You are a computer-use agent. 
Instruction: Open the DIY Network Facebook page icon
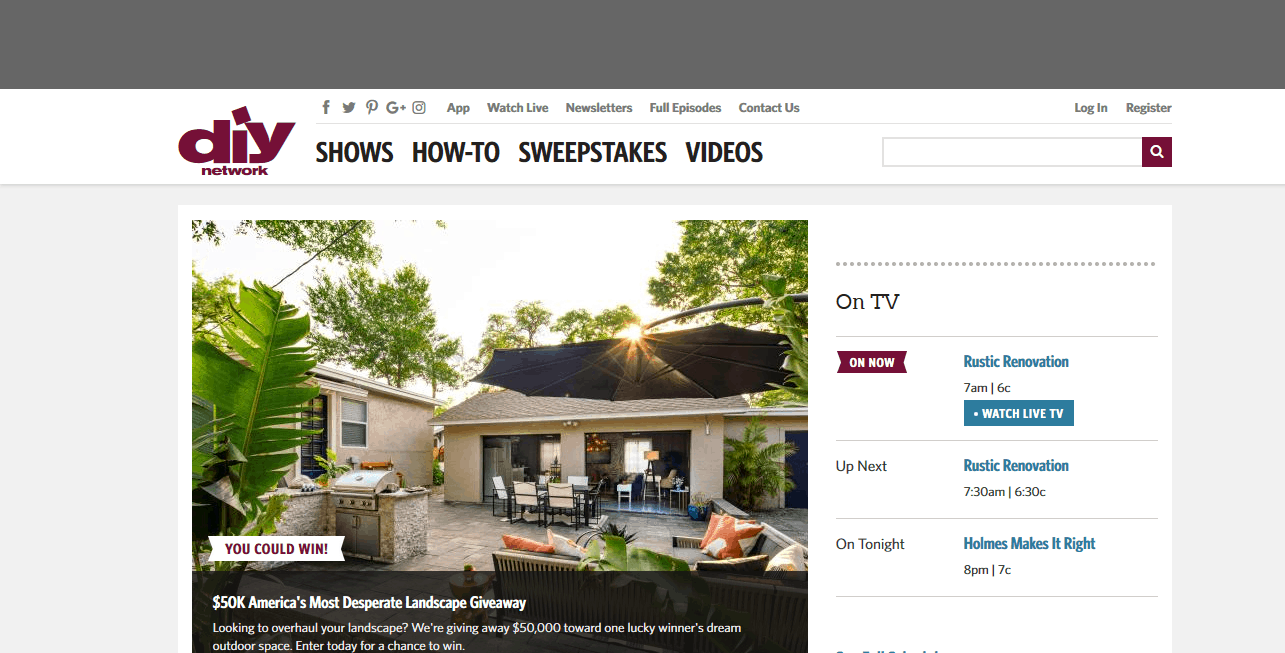(326, 108)
